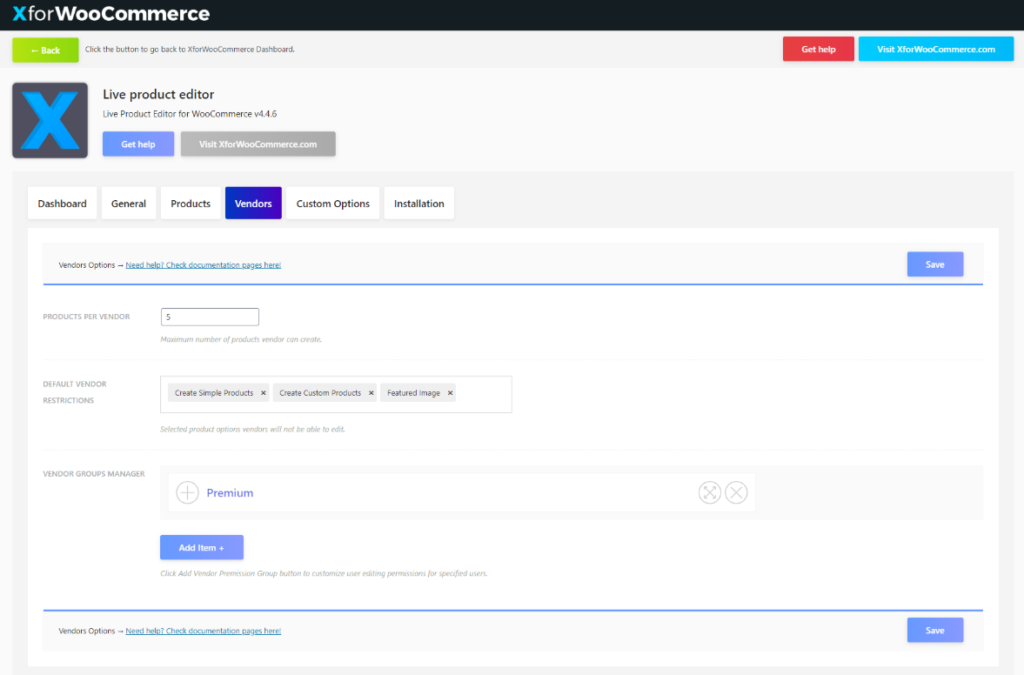Click the version text v4.4.6 subtitle
1024x675 pixels.
click(189, 114)
